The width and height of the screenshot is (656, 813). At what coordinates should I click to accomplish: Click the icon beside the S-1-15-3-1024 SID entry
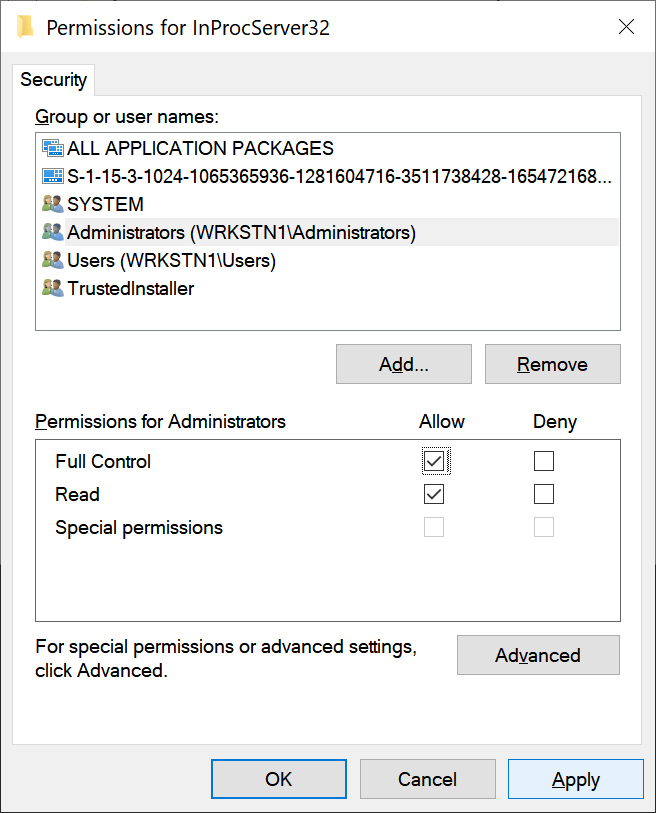[x=52, y=176]
